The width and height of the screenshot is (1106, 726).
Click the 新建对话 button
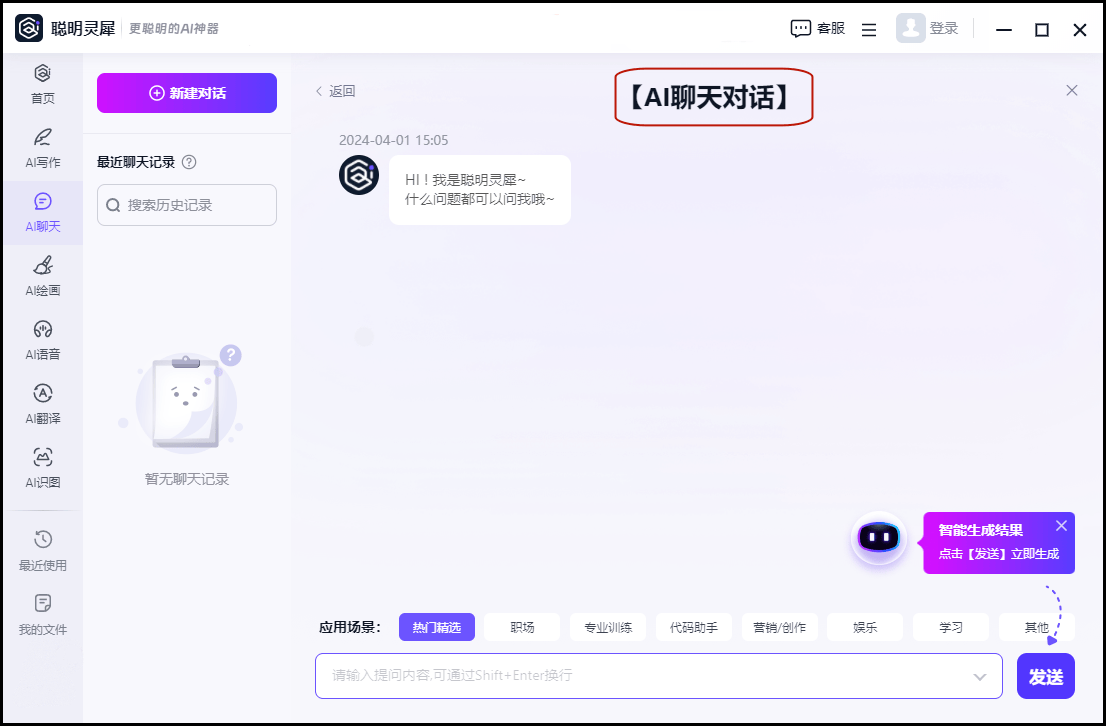[187, 93]
